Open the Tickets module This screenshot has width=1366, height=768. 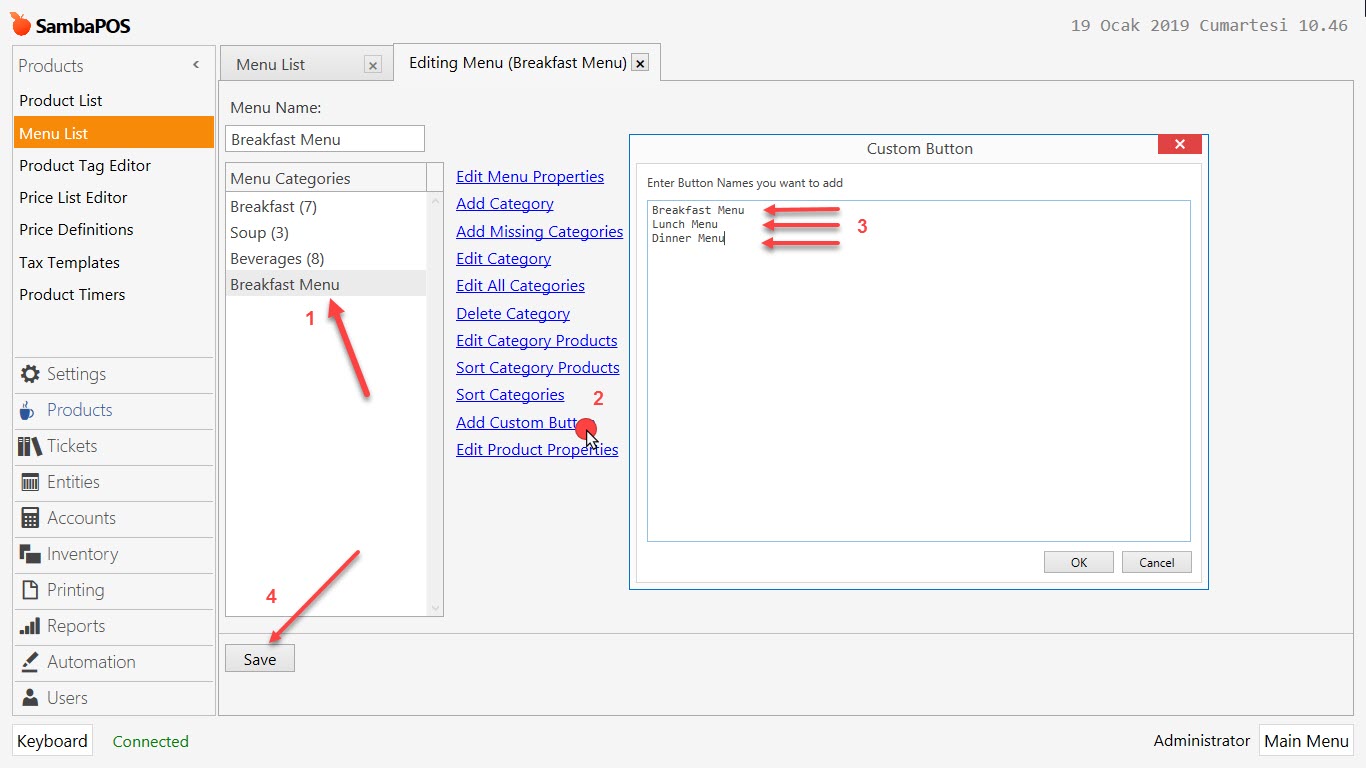[70, 446]
